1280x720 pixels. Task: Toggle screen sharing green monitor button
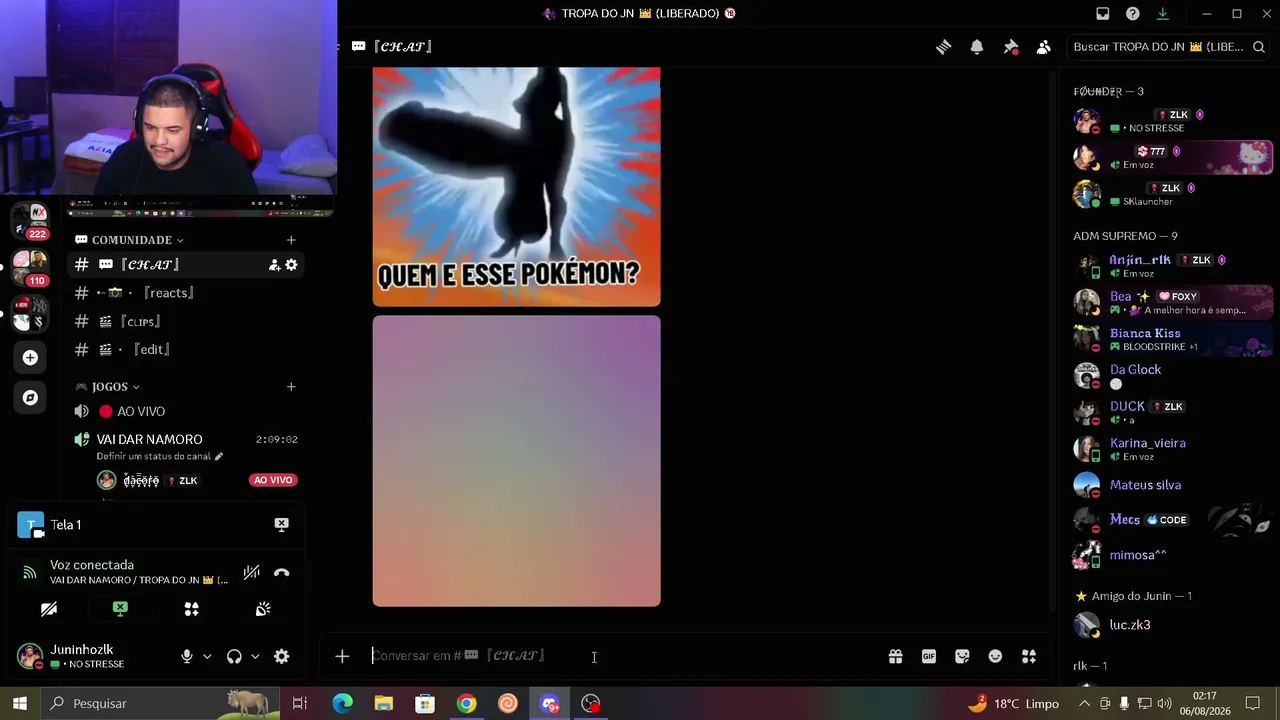click(120, 609)
